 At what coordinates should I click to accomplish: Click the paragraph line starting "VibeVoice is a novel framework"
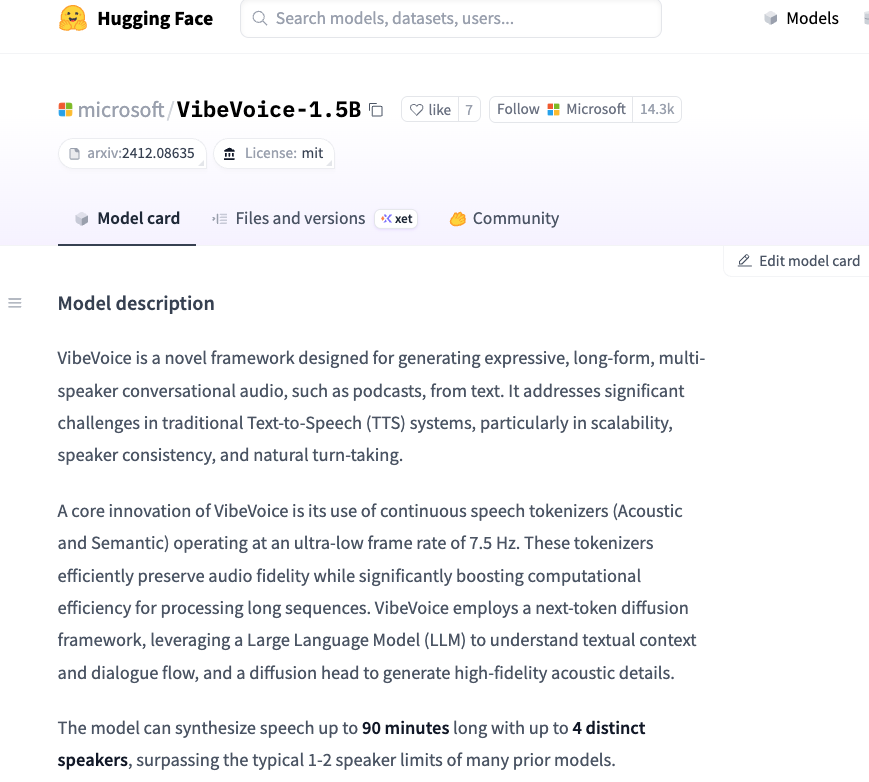pos(381,358)
